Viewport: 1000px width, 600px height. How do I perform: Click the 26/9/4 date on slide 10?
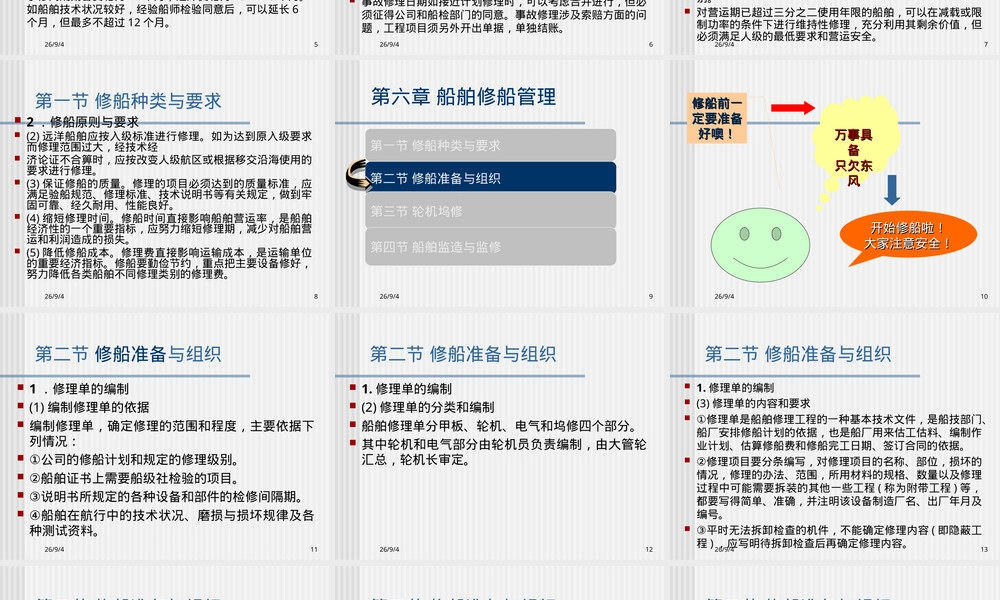[x=724, y=296]
